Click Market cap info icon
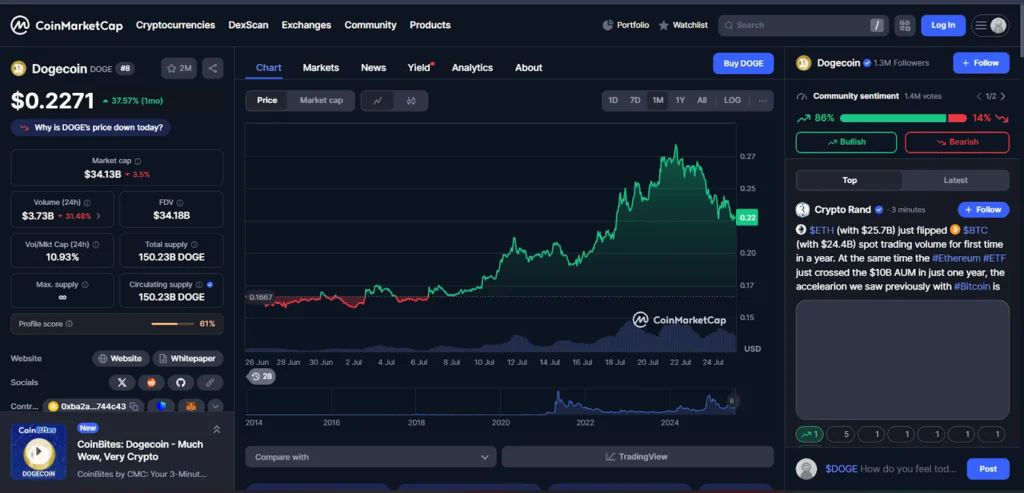The height and width of the screenshot is (493, 1024). [x=138, y=161]
